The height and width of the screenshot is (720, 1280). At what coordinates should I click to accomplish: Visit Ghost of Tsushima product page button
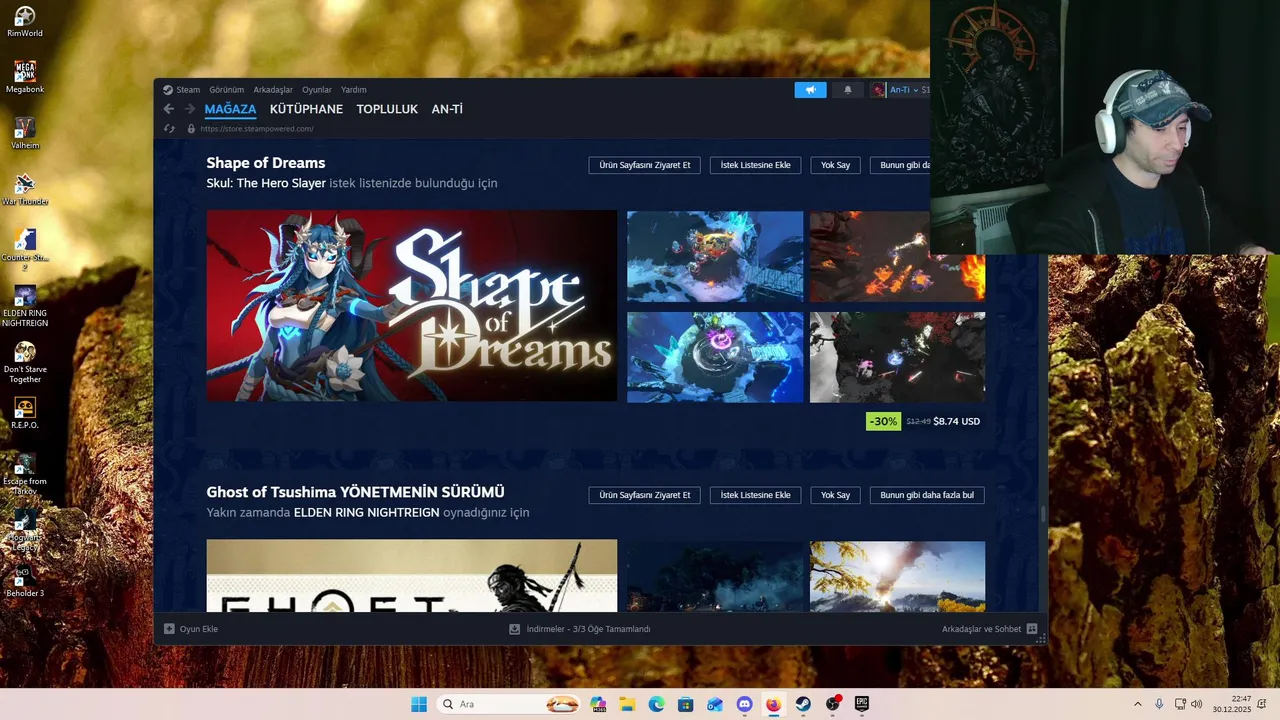[645, 495]
